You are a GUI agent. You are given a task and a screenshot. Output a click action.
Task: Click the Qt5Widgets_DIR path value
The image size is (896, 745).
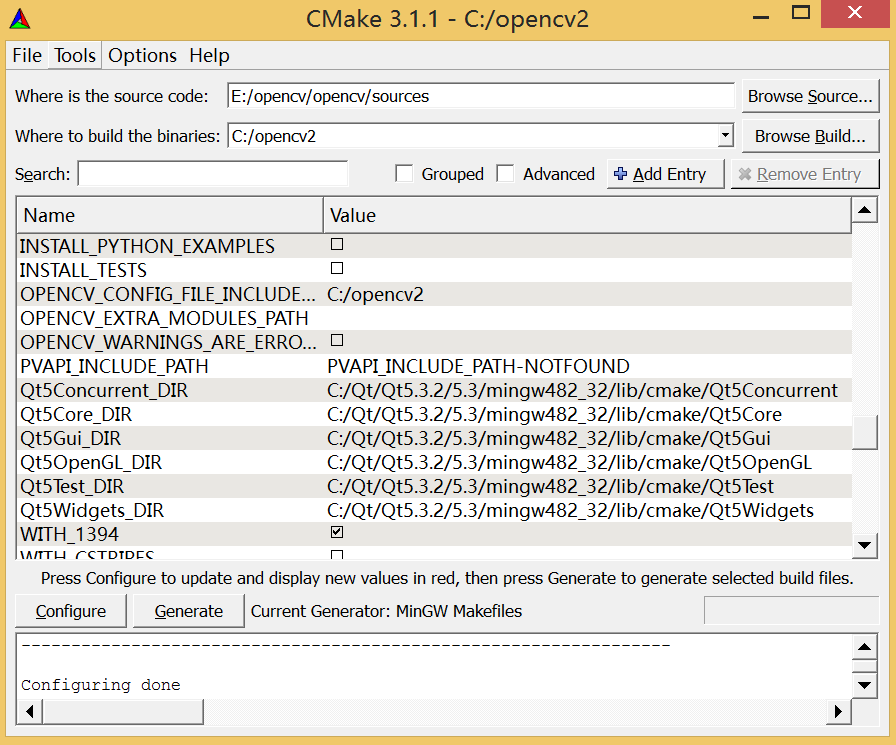(570, 510)
